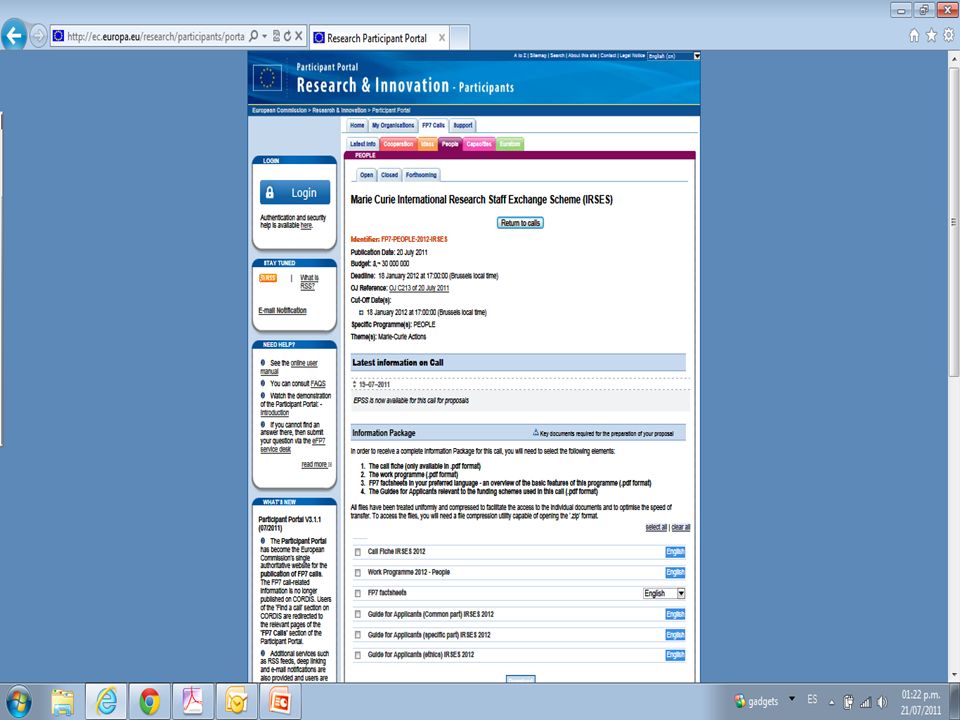Collapse the 19-07-2011 news entry
This screenshot has height=720, width=960.
point(354,384)
